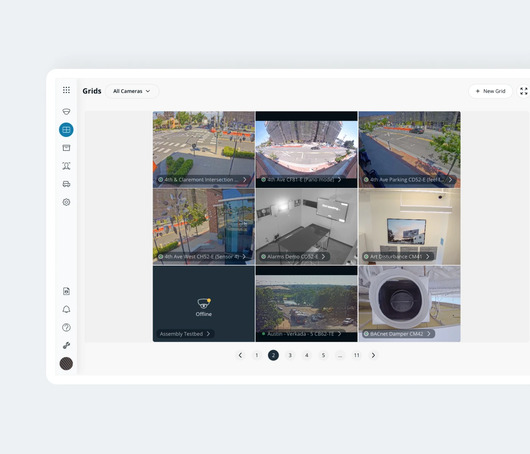Viewport: 530px width, 454px height.
Task: Open the app launcher grid icon
Action: 66,90
